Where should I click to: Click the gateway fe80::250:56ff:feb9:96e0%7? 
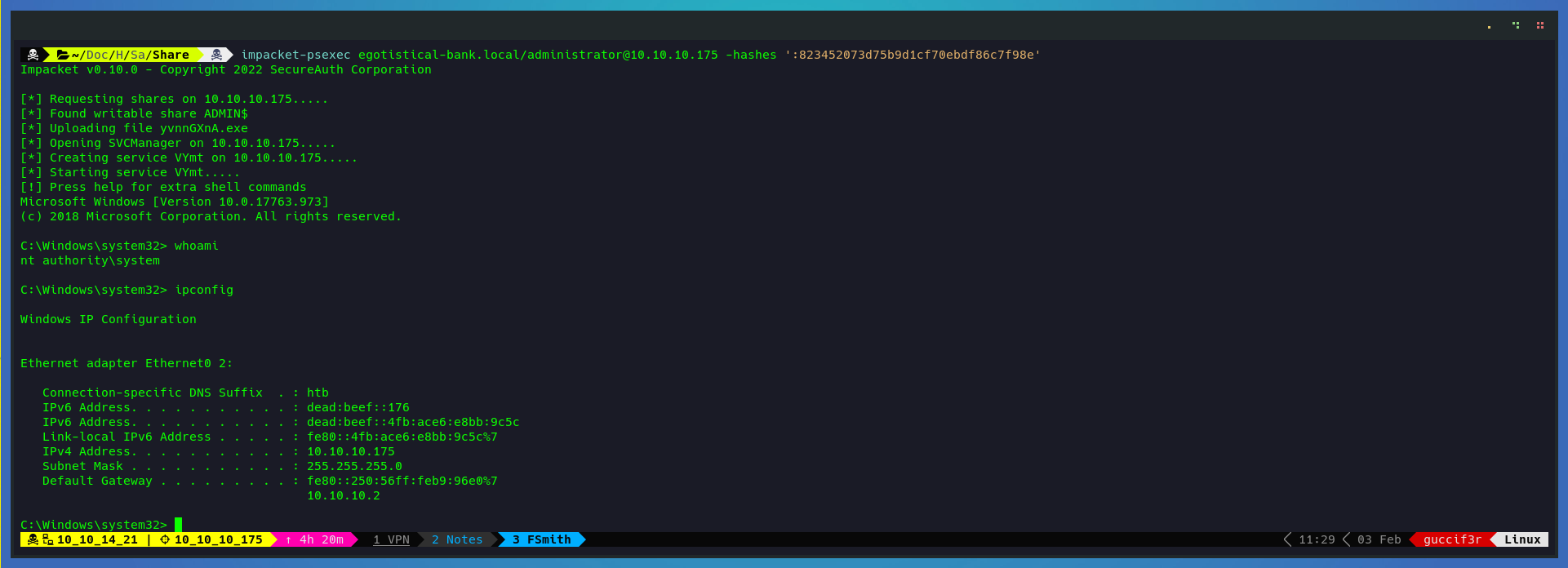[x=402, y=481]
